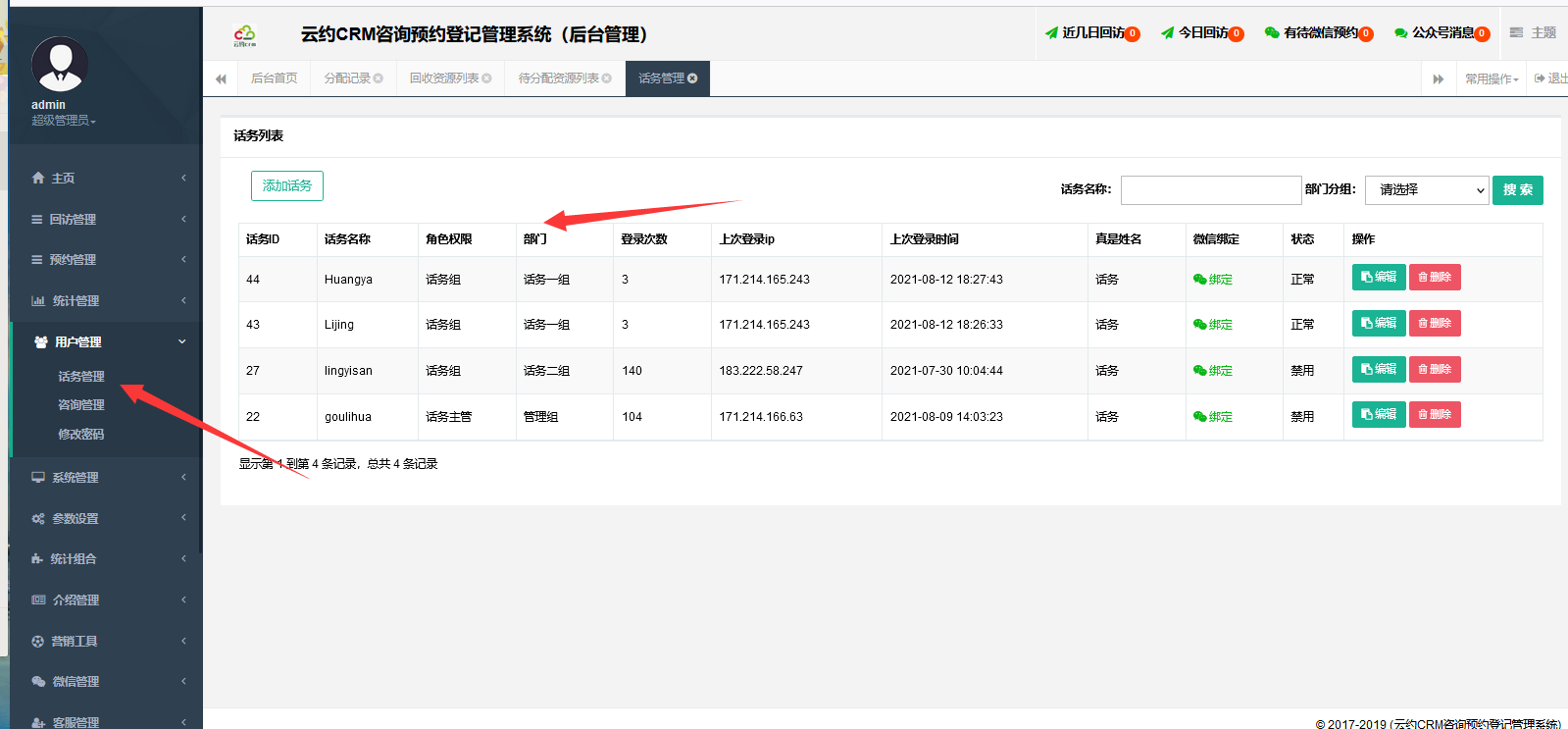
Task: Focus the 话务名称 search input field
Action: click(x=1210, y=190)
